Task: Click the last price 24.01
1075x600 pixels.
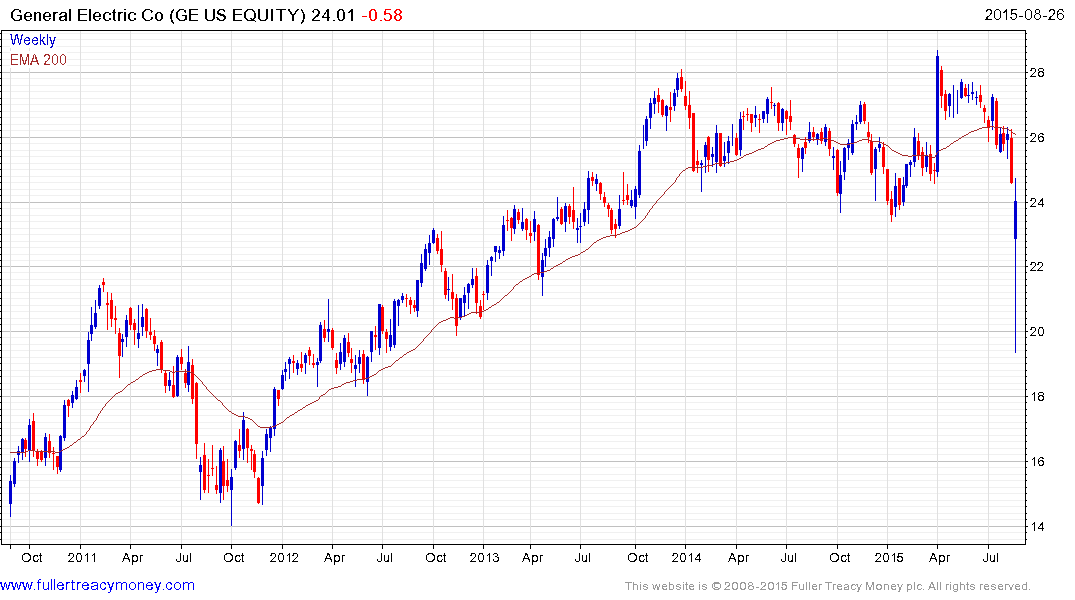Action: tap(333, 14)
